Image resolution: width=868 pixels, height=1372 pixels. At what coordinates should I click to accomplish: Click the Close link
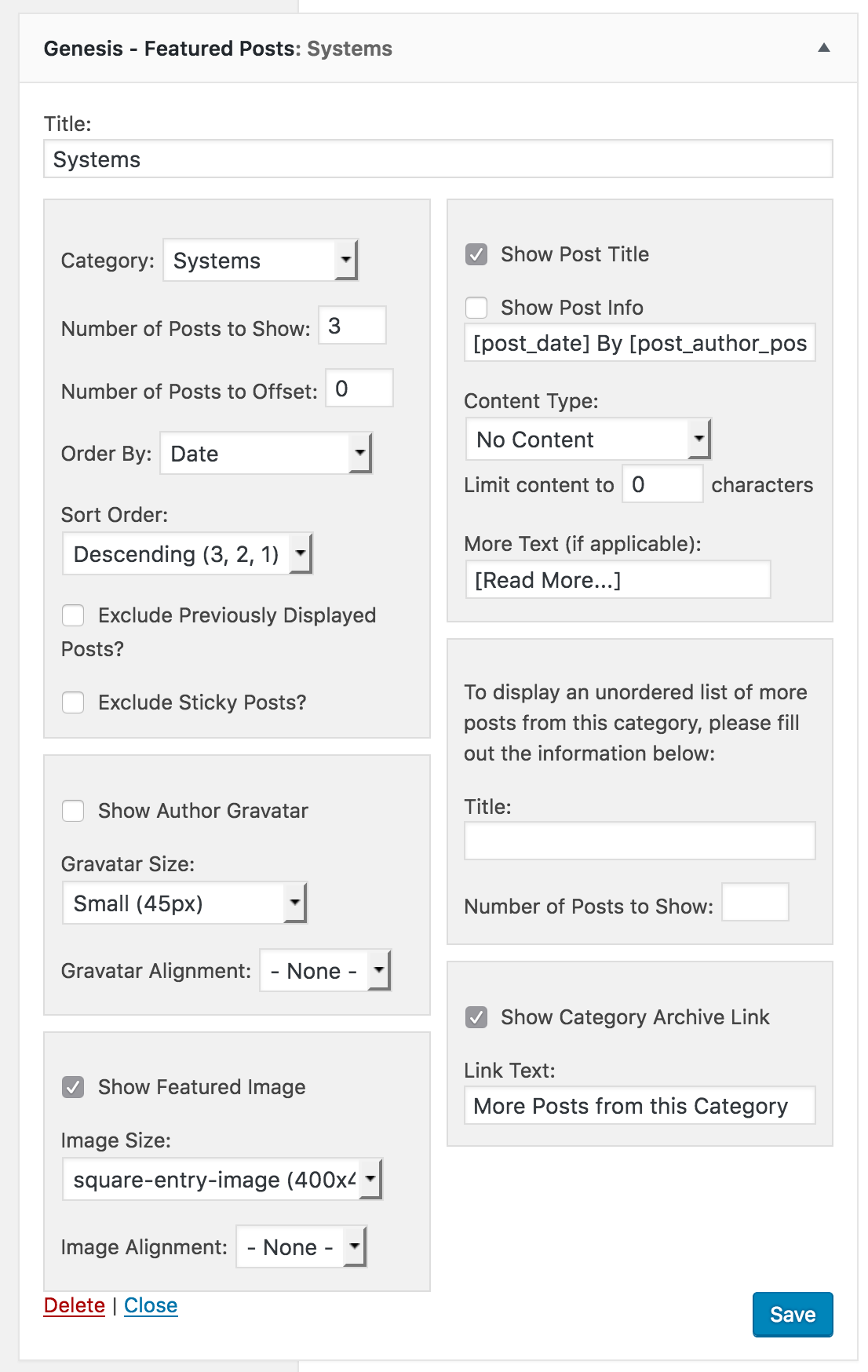(151, 1305)
